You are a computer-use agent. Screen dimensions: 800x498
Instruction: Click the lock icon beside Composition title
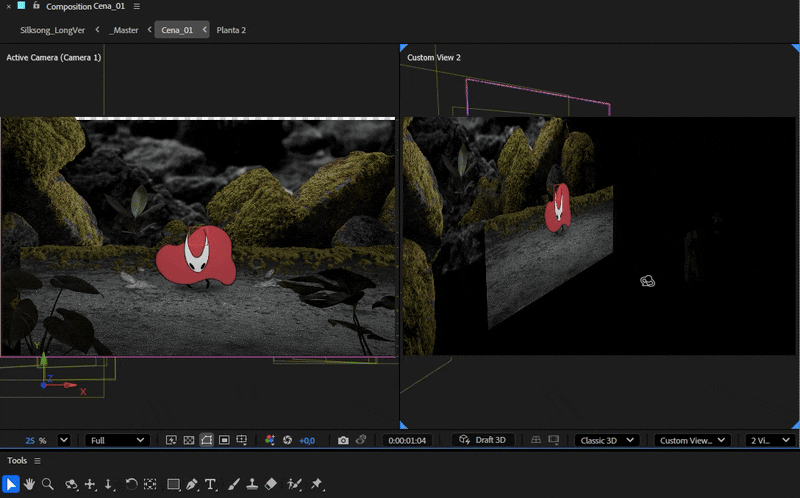(36, 6)
